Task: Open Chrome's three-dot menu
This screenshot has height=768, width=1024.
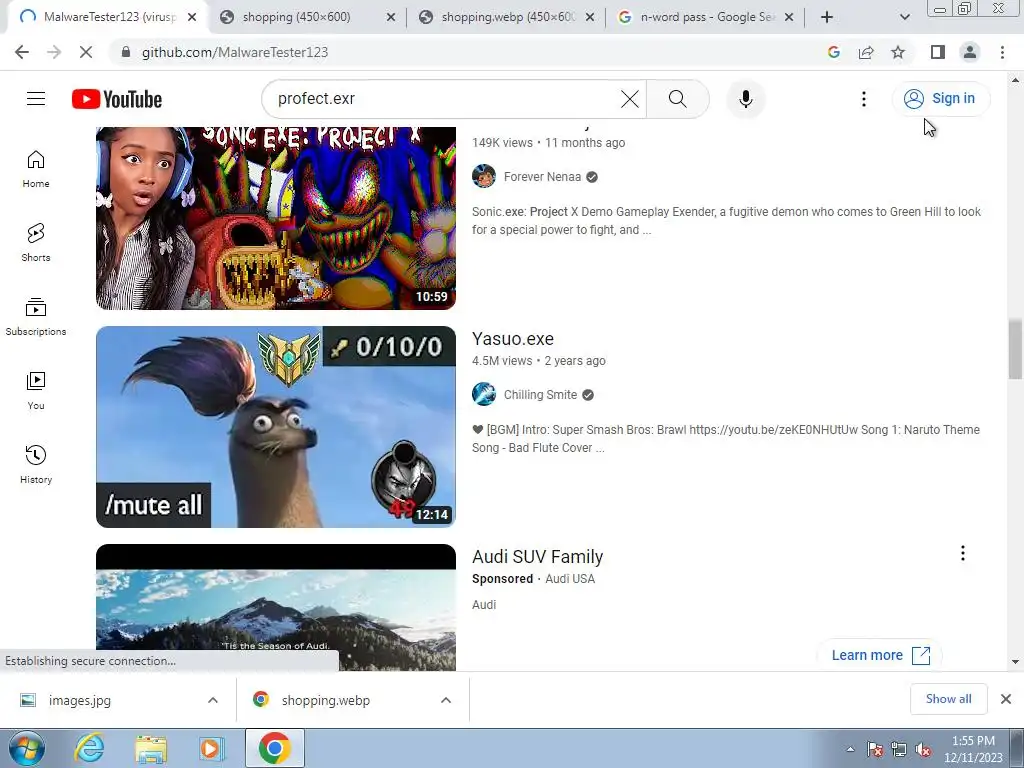Action: 1002,52
